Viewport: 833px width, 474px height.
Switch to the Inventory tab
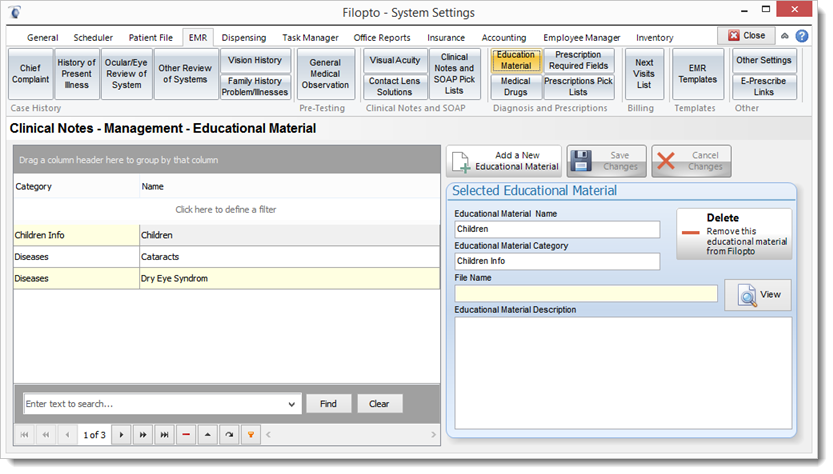point(654,38)
